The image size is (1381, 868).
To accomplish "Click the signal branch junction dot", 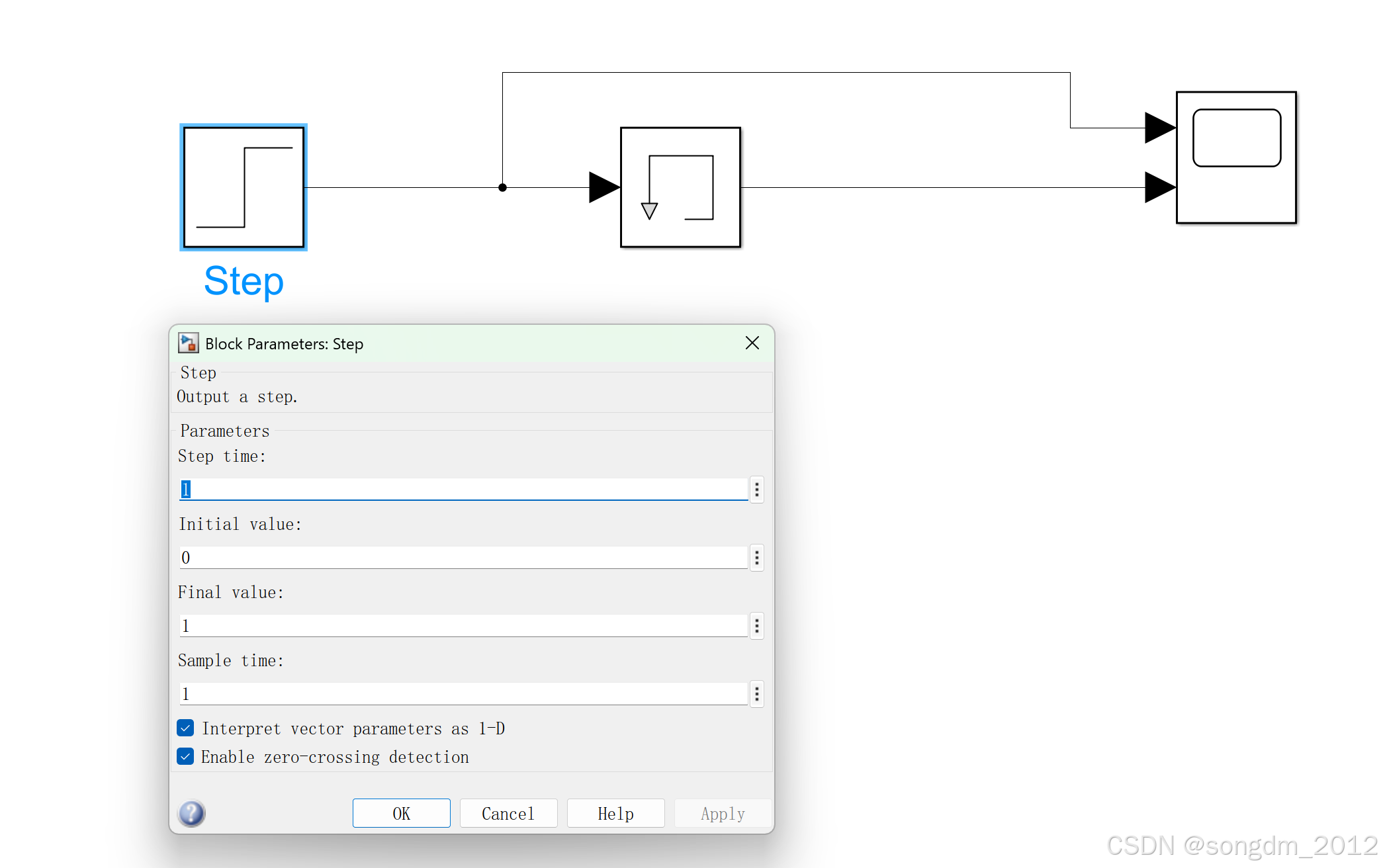I will [x=503, y=188].
